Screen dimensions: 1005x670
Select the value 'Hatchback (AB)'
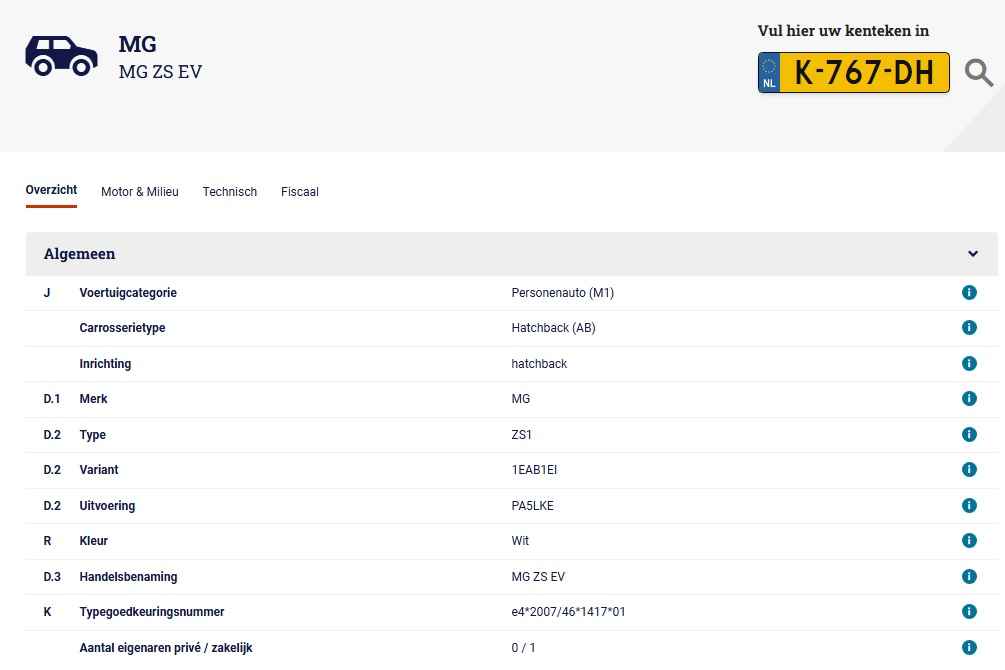[554, 328]
